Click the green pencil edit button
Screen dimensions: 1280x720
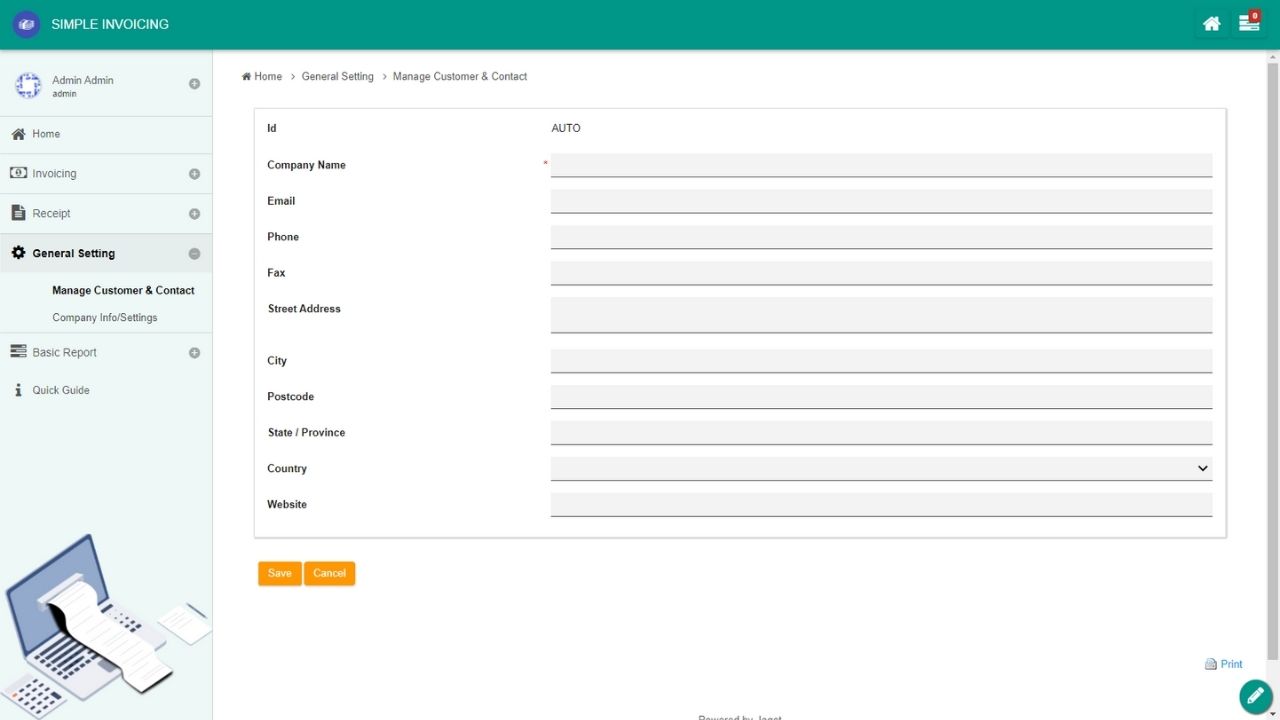[1255, 695]
